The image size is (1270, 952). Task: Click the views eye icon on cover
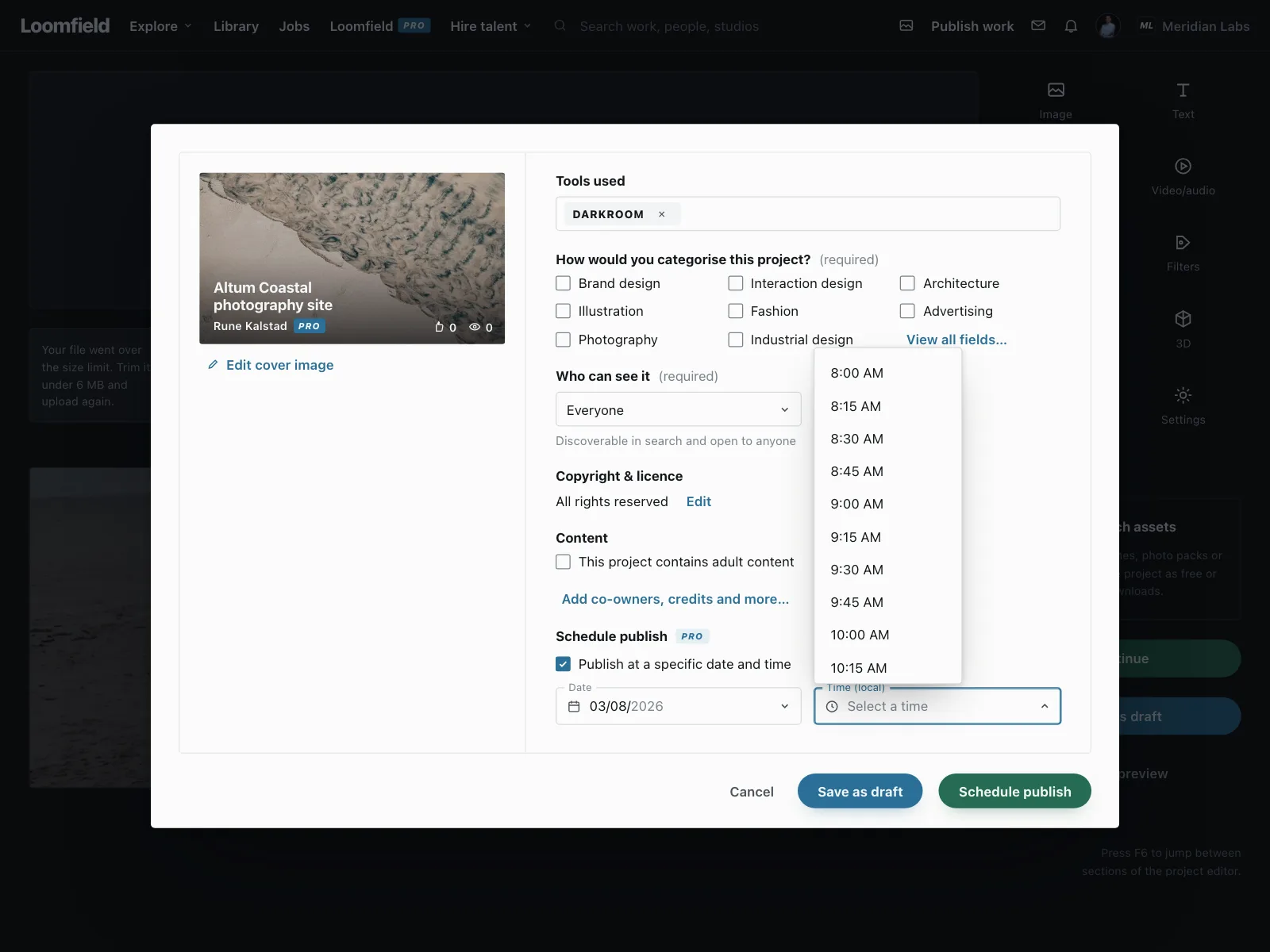[475, 327]
